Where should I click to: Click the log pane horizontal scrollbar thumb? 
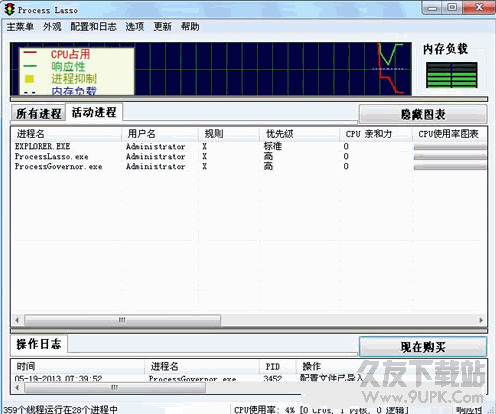115,387
